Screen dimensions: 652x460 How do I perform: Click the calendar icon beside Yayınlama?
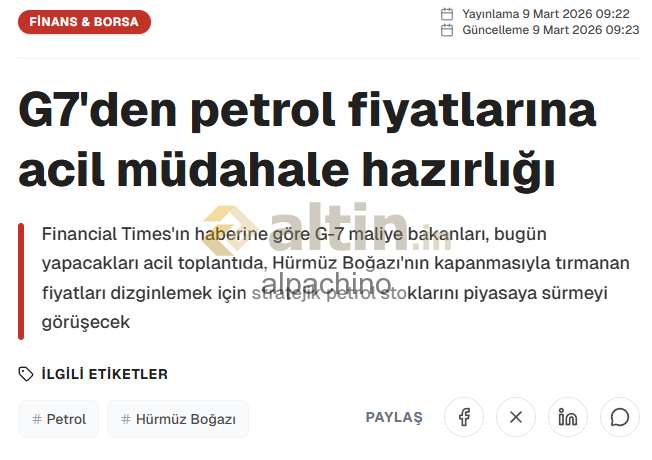(x=447, y=14)
